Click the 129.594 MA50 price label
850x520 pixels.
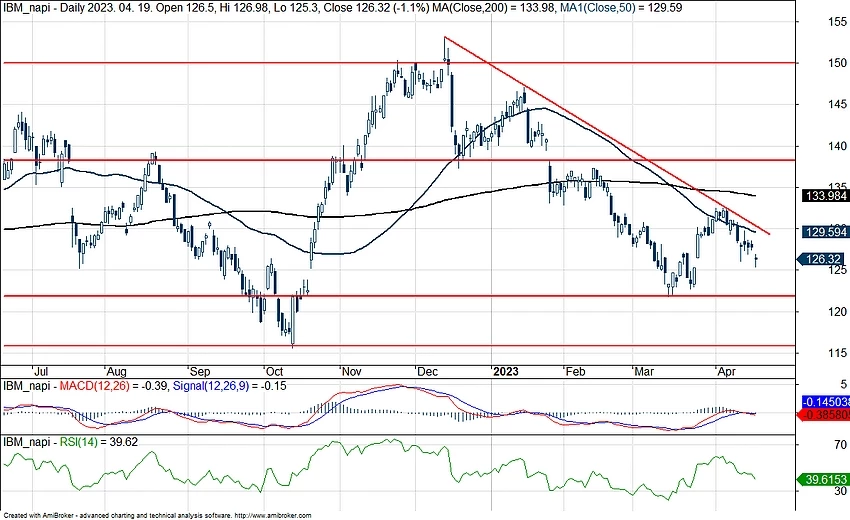click(826, 232)
